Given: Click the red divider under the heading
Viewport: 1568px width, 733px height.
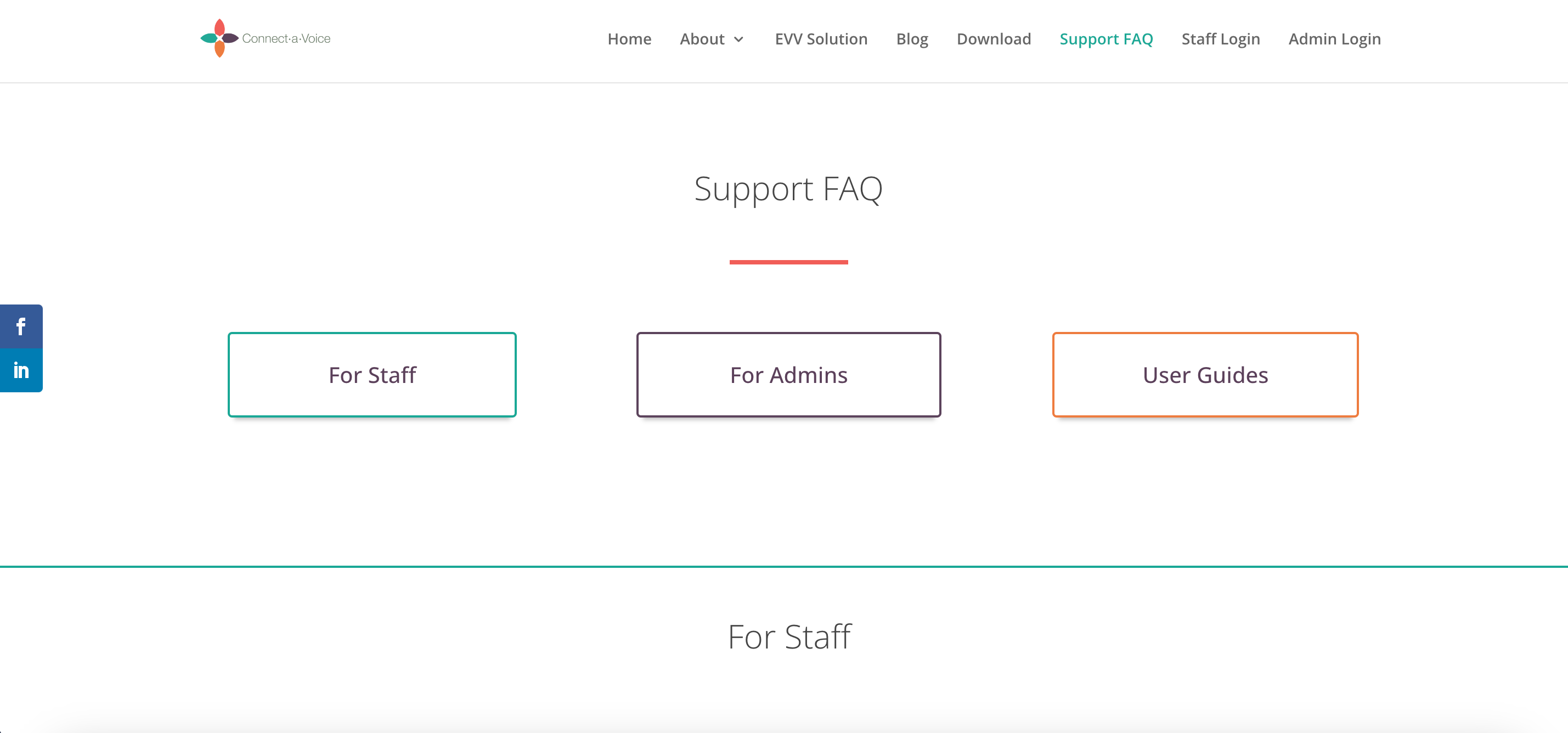Looking at the screenshot, I should click(788, 262).
